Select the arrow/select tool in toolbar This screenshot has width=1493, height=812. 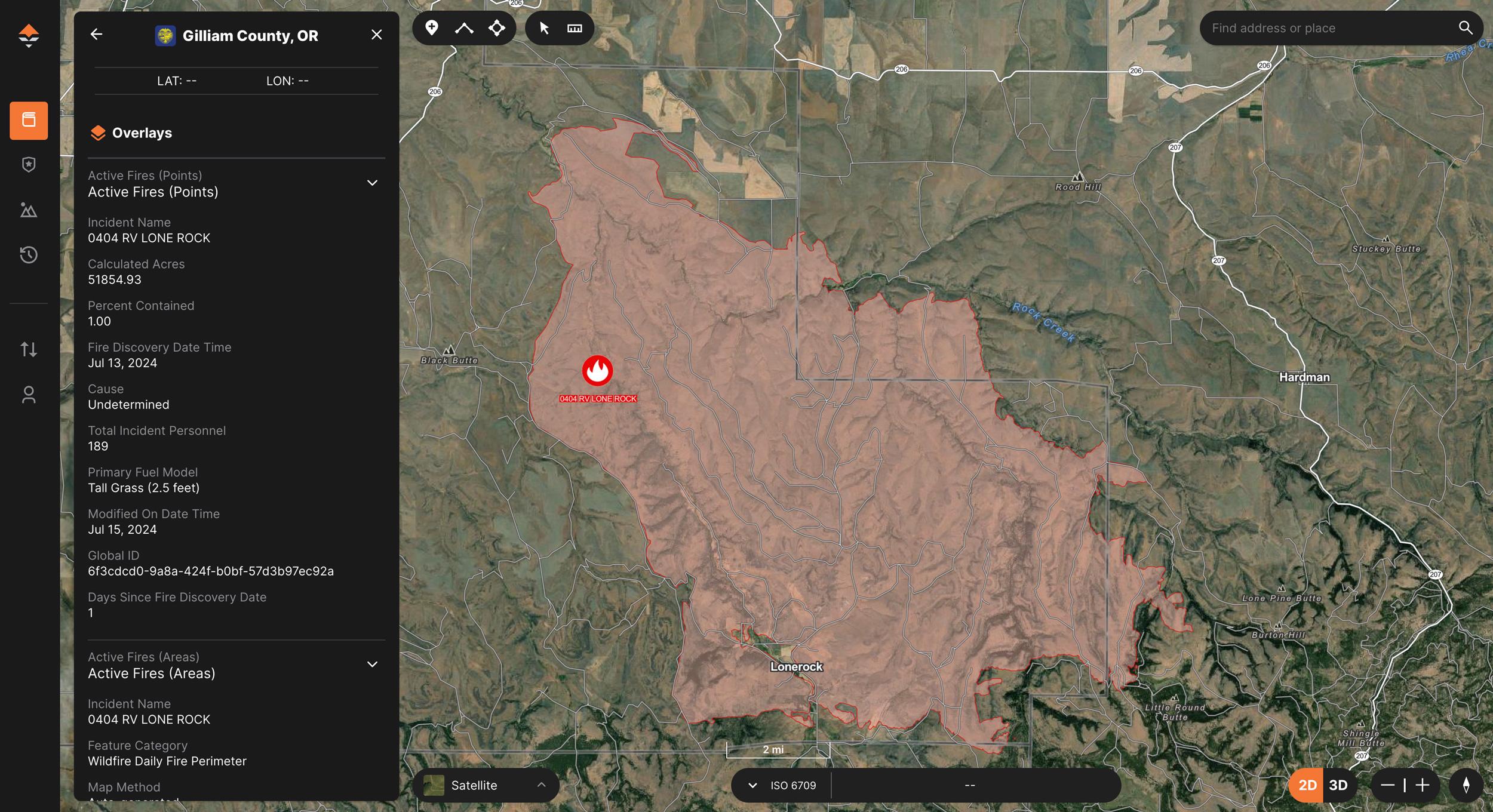click(543, 27)
